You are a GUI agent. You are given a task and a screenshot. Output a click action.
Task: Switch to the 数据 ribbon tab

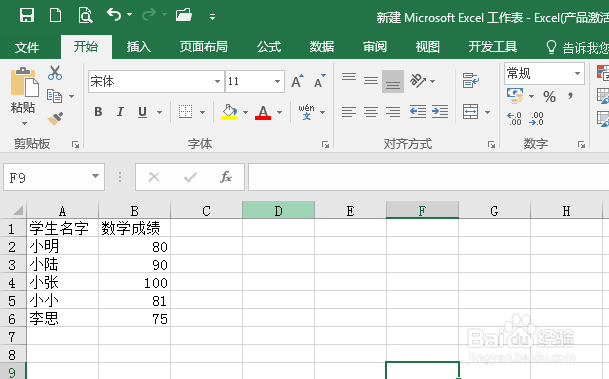[x=322, y=47]
